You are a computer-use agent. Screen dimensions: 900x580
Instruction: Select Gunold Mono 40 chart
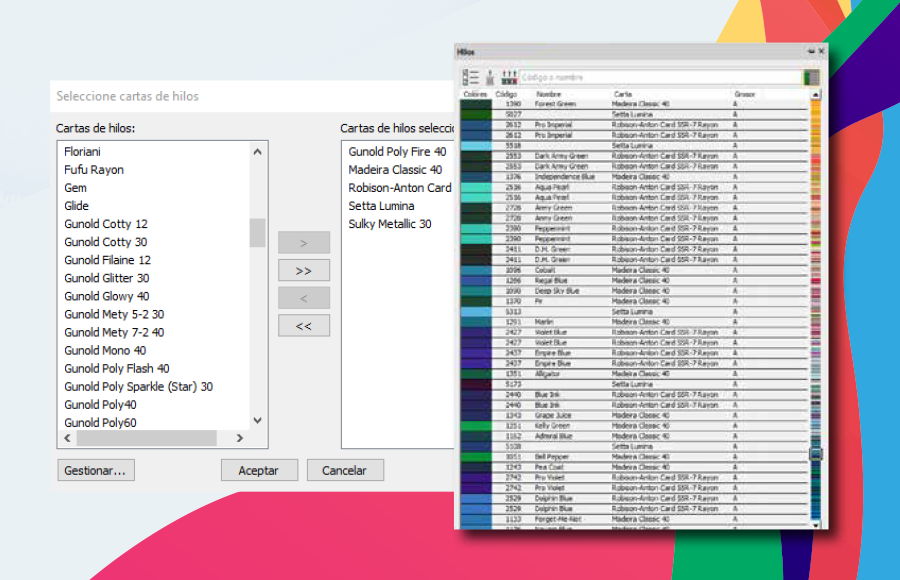coord(105,350)
